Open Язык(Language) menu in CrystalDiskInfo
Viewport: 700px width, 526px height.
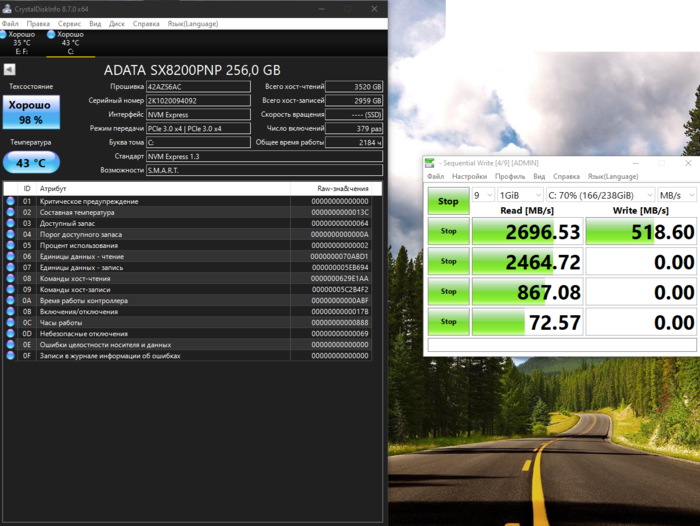[x=192, y=24]
